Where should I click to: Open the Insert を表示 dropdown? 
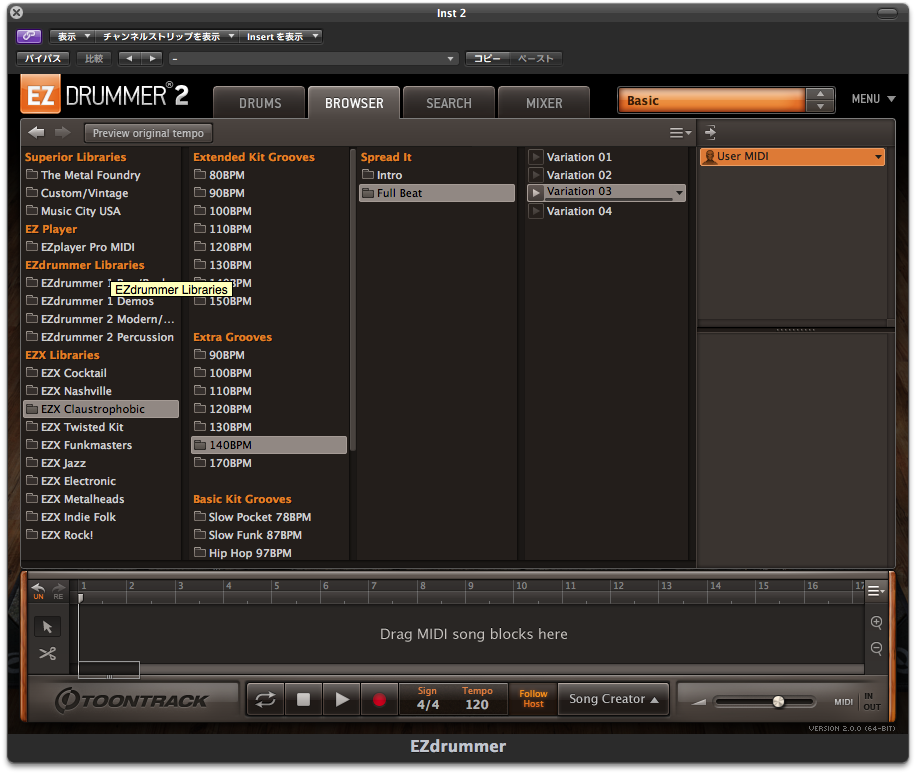281,36
